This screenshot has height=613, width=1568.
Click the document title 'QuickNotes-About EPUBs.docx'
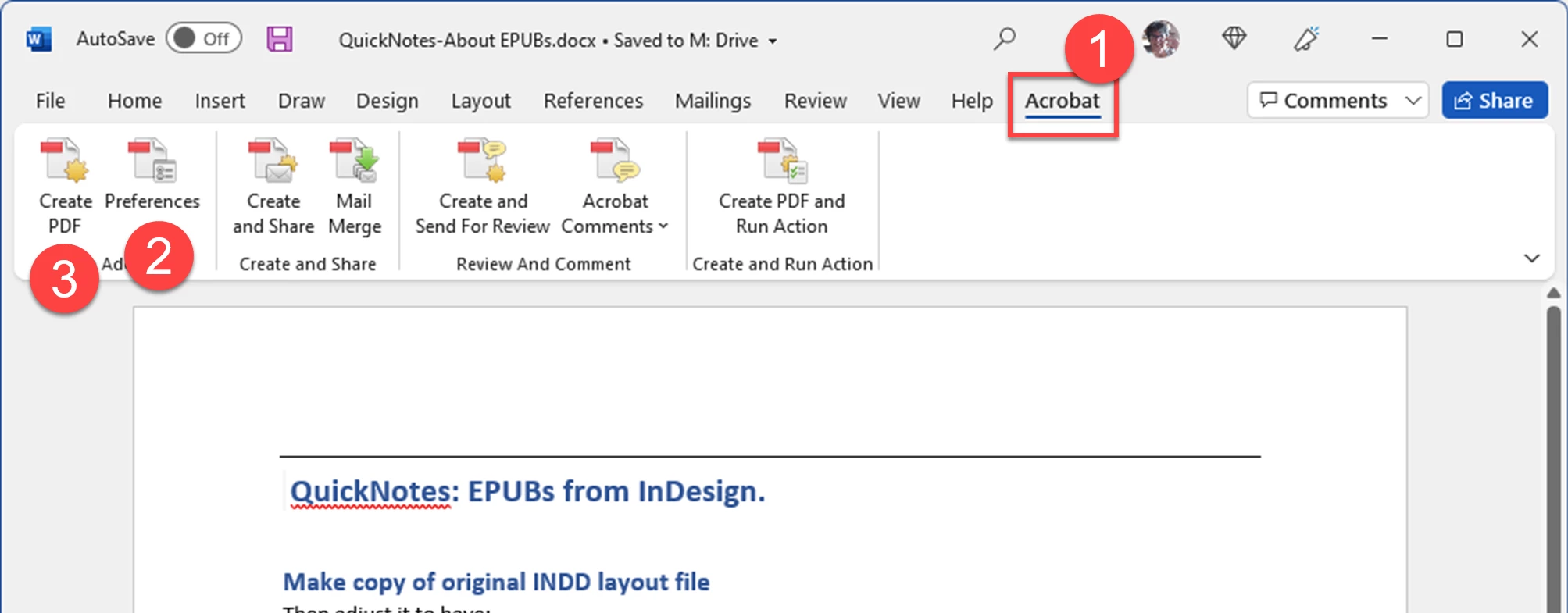(x=467, y=41)
